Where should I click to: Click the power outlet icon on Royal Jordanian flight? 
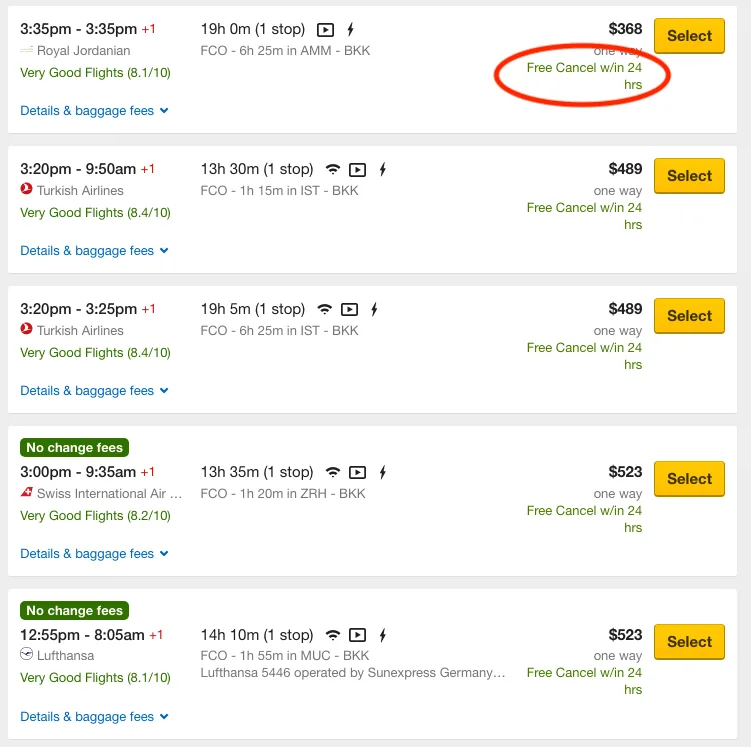[x=350, y=30]
